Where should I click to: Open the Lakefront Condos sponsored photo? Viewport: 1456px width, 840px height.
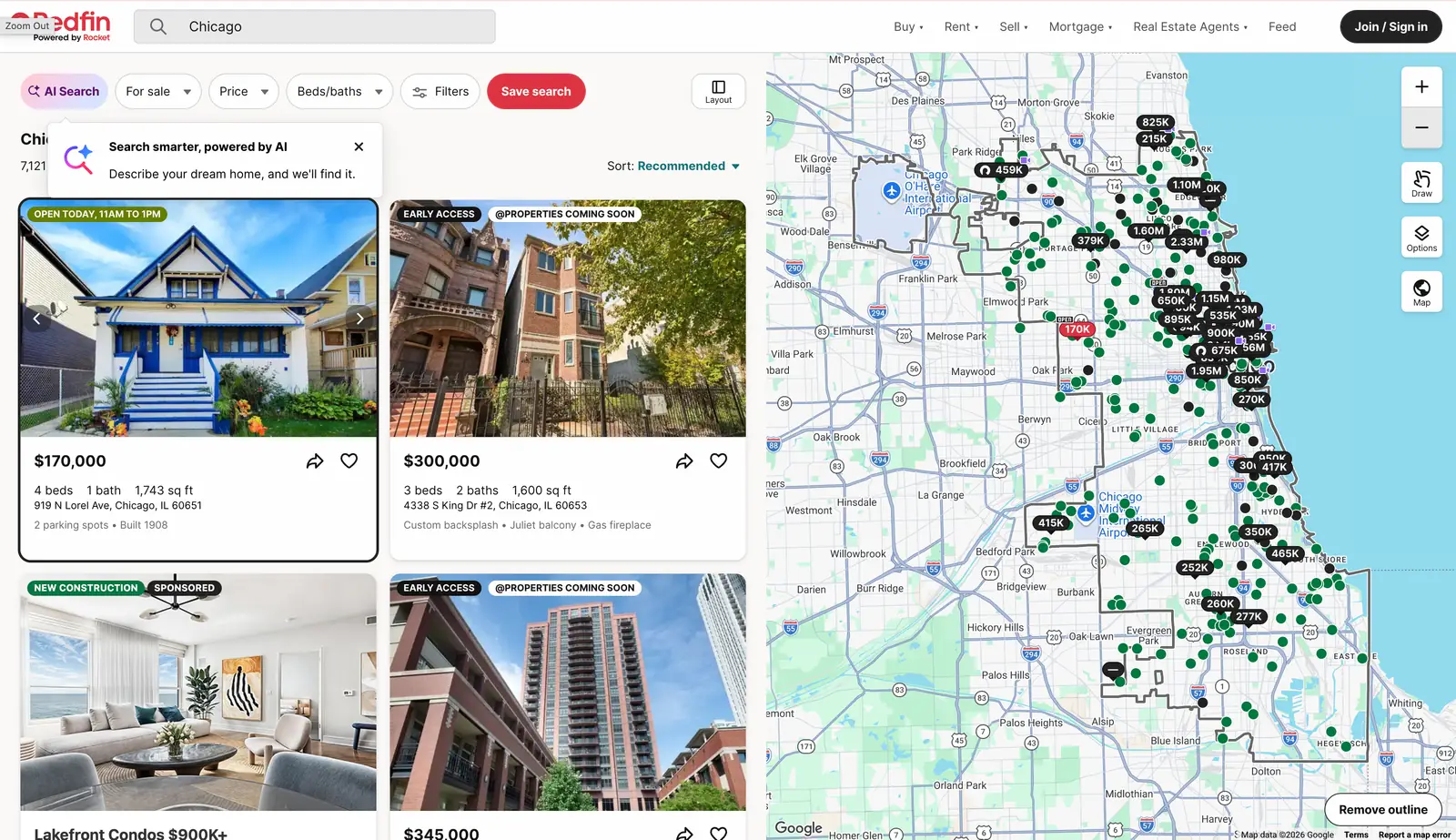click(x=198, y=693)
